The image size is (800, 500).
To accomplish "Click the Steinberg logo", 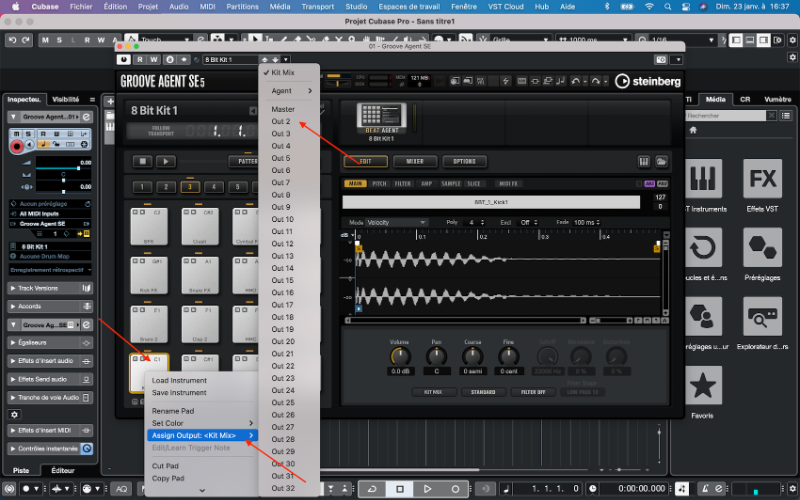I will [x=648, y=81].
